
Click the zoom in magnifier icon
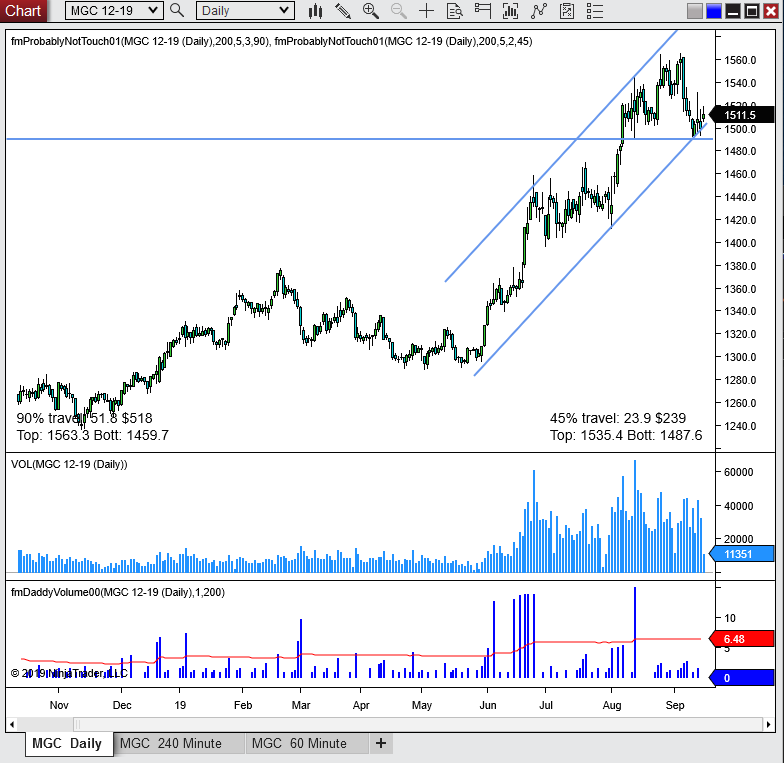click(x=370, y=10)
